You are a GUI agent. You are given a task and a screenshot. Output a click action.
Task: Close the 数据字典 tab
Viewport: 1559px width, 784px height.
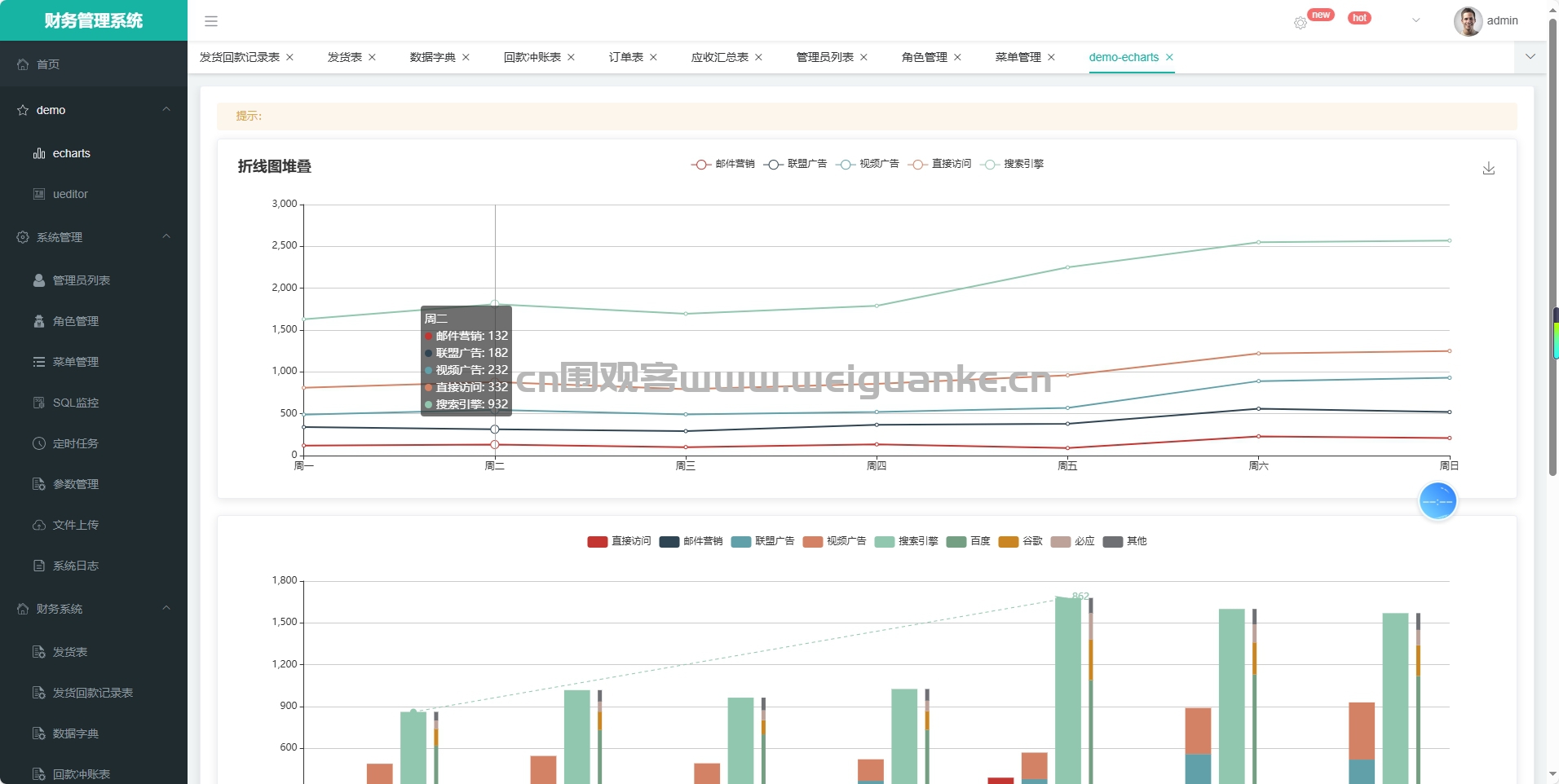click(466, 57)
